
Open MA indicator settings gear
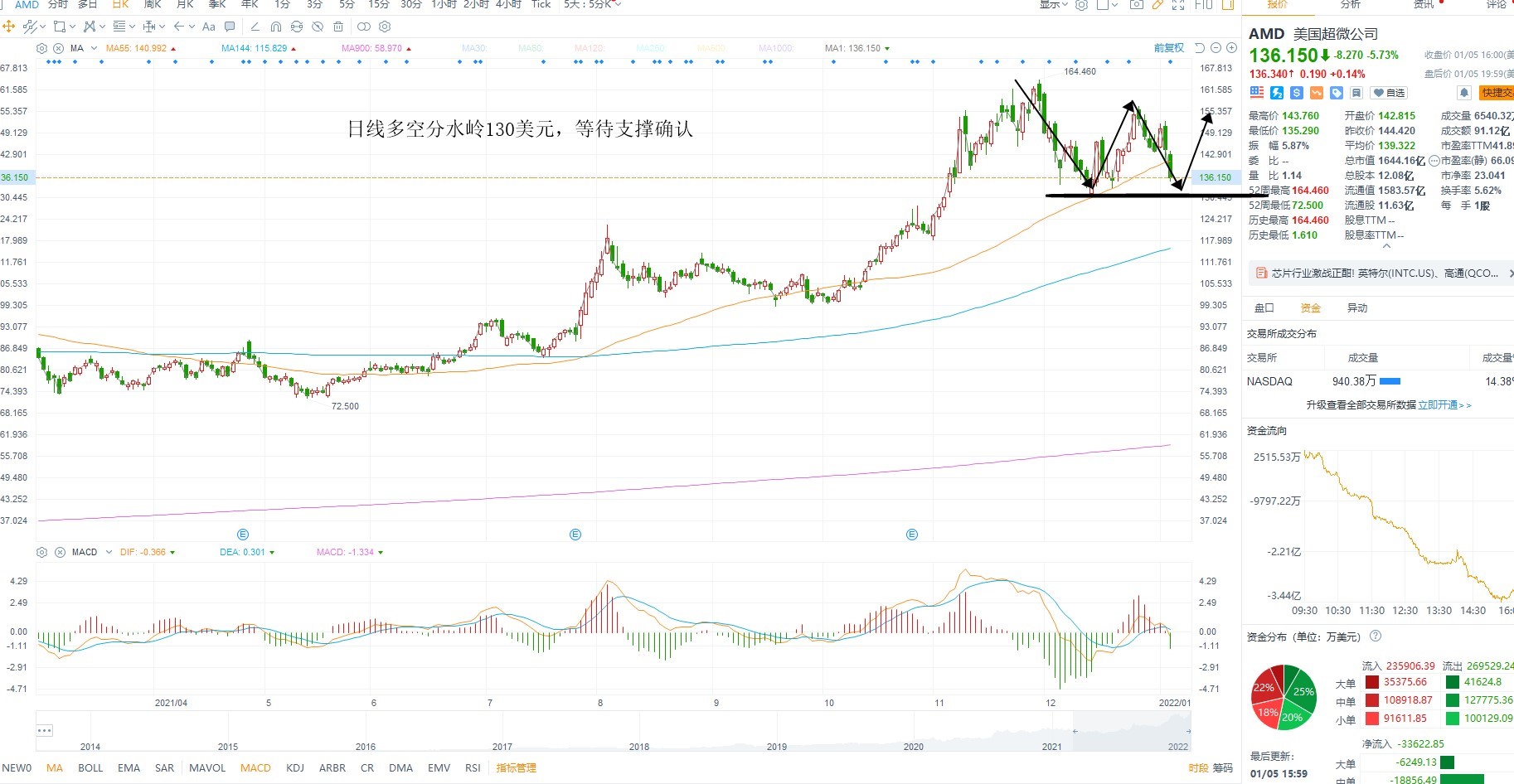tap(42, 48)
